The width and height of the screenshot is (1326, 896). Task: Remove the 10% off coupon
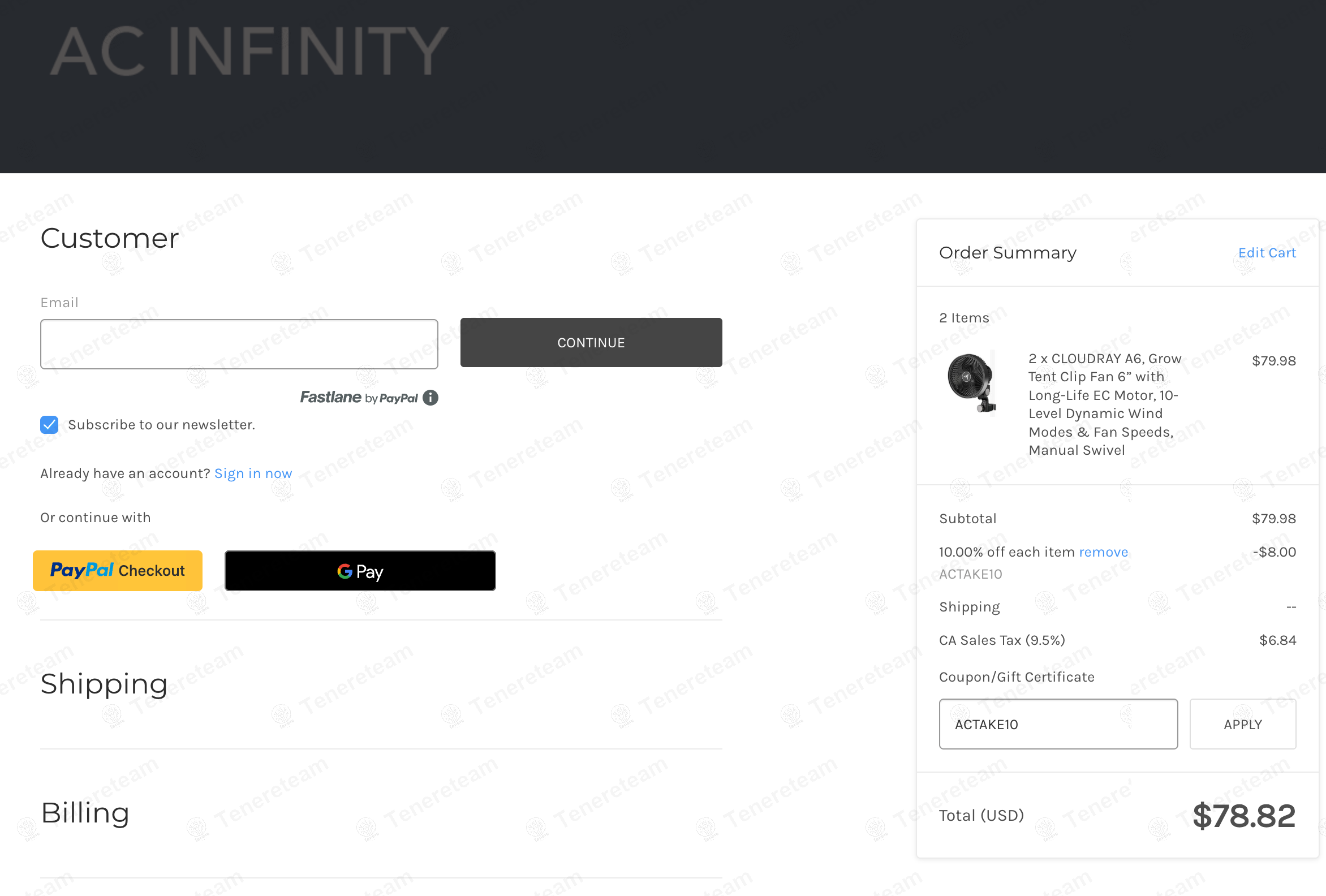click(1103, 552)
